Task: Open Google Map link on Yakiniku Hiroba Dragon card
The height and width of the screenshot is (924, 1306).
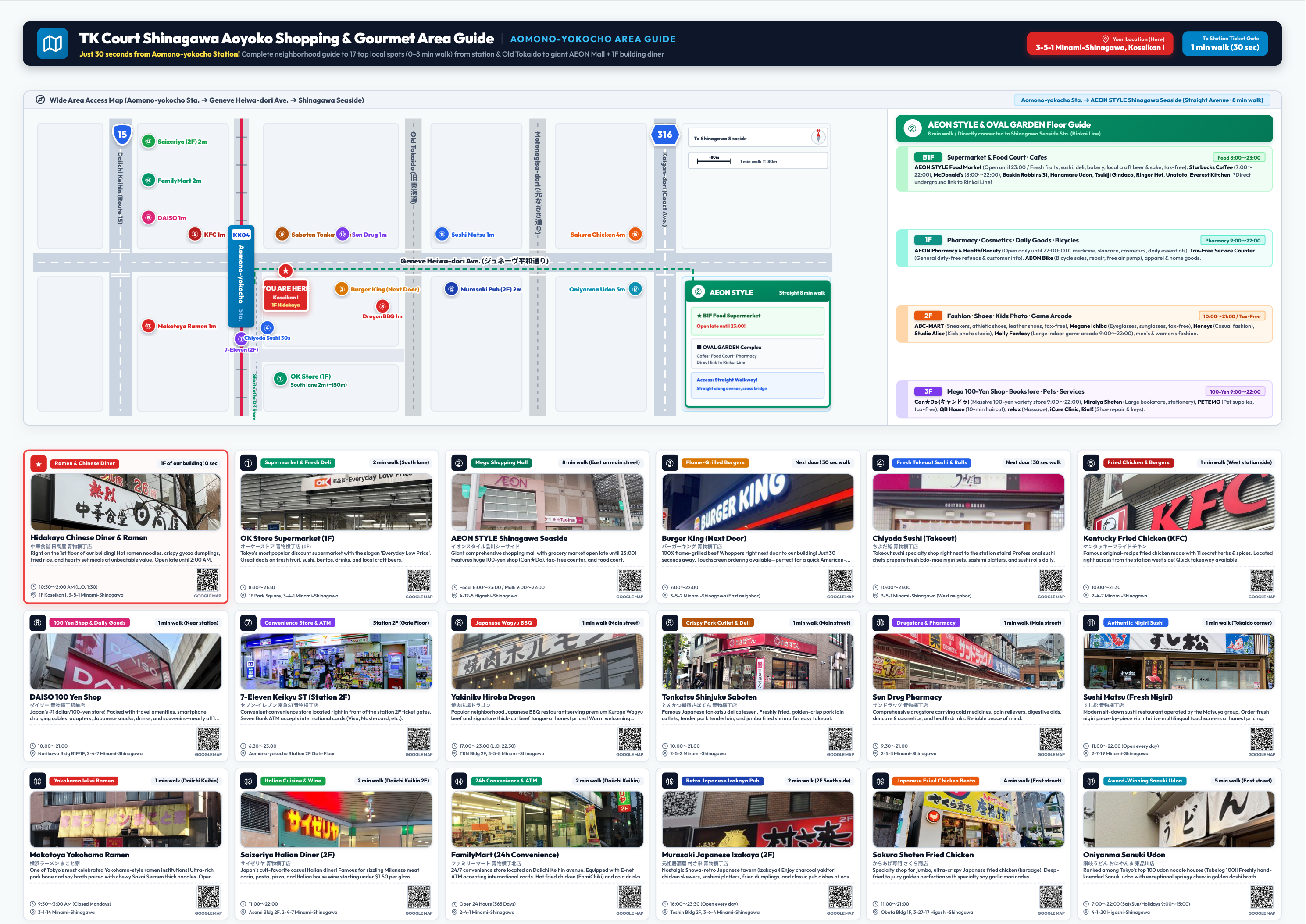Action: [629, 755]
